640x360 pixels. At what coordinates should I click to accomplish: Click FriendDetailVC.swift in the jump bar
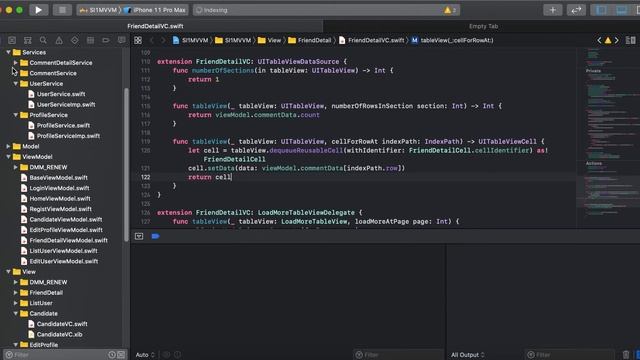coord(371,40)
